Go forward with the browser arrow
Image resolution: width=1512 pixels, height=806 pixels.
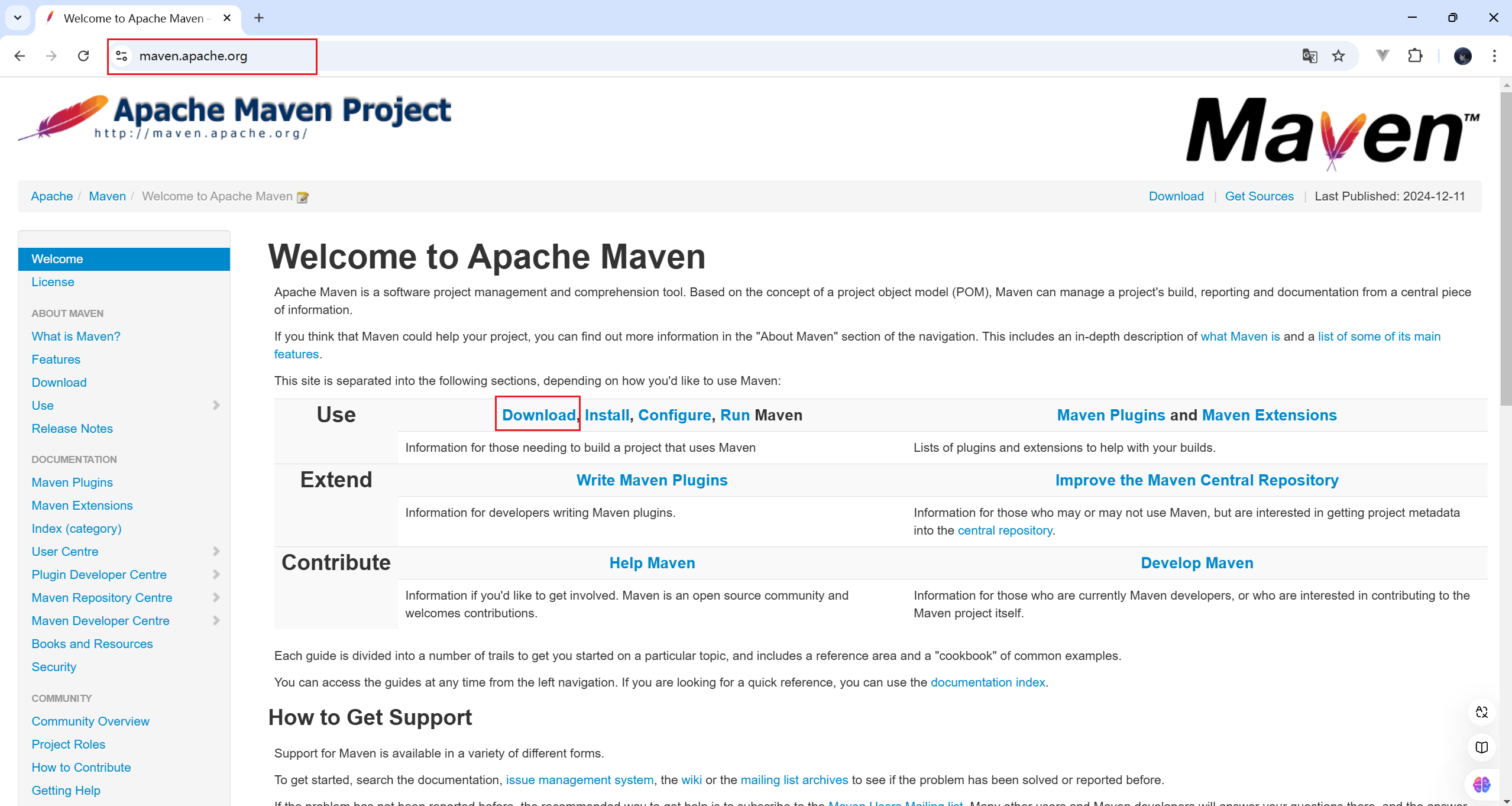(51, 56)
